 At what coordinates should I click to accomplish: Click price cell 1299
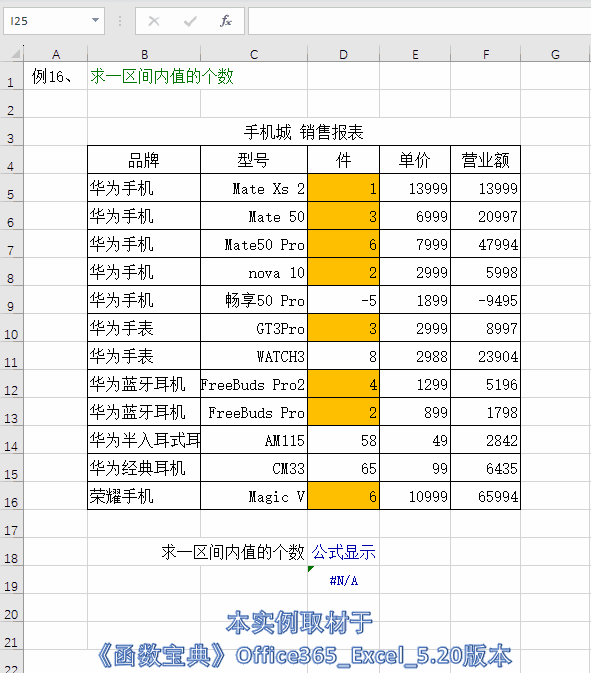[x=415, y=384]
